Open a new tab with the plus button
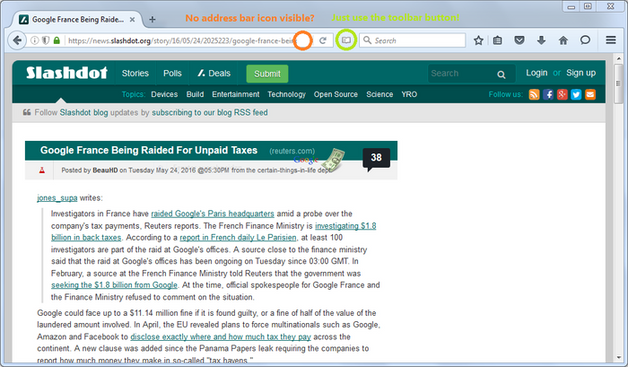 coord(152,19)
